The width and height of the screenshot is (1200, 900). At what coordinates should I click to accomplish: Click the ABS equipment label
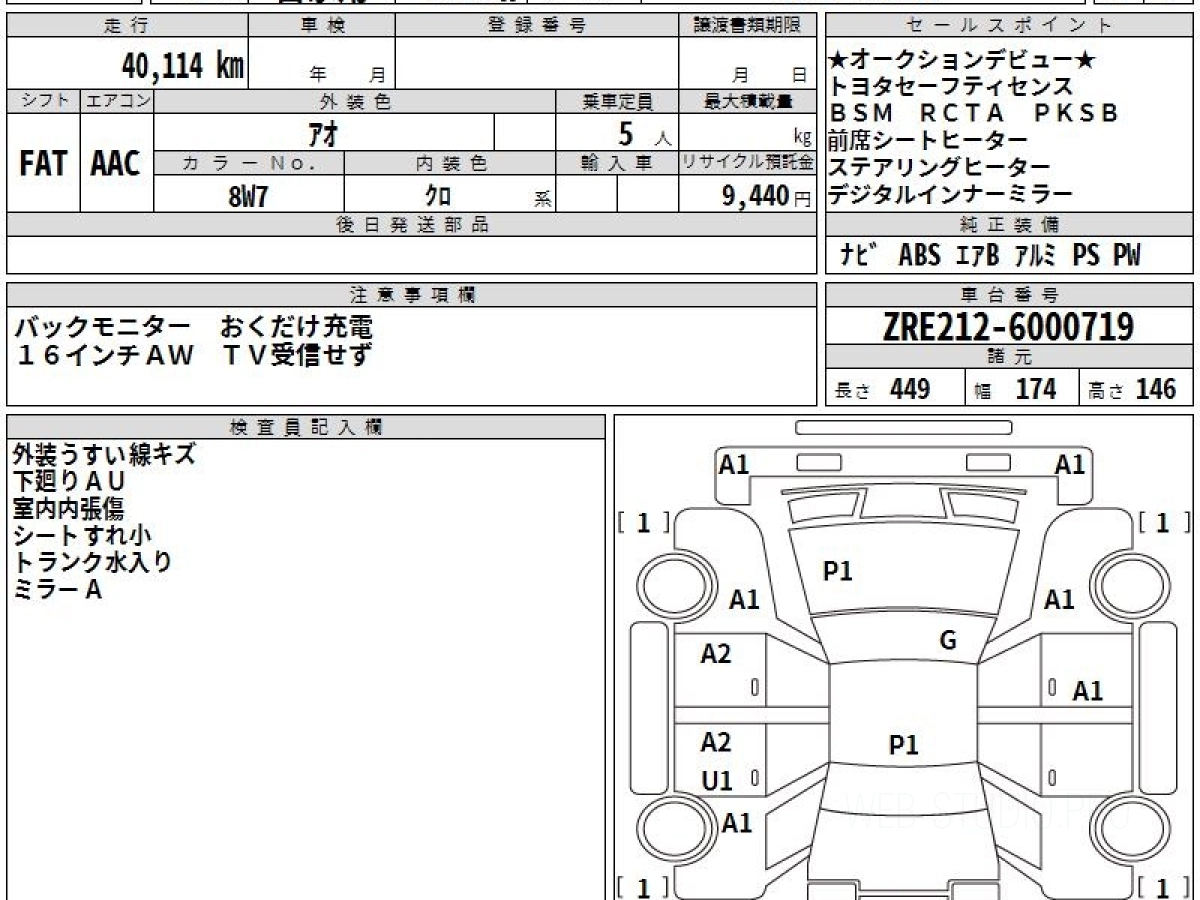pyautogui.click(x=919, y=256)
